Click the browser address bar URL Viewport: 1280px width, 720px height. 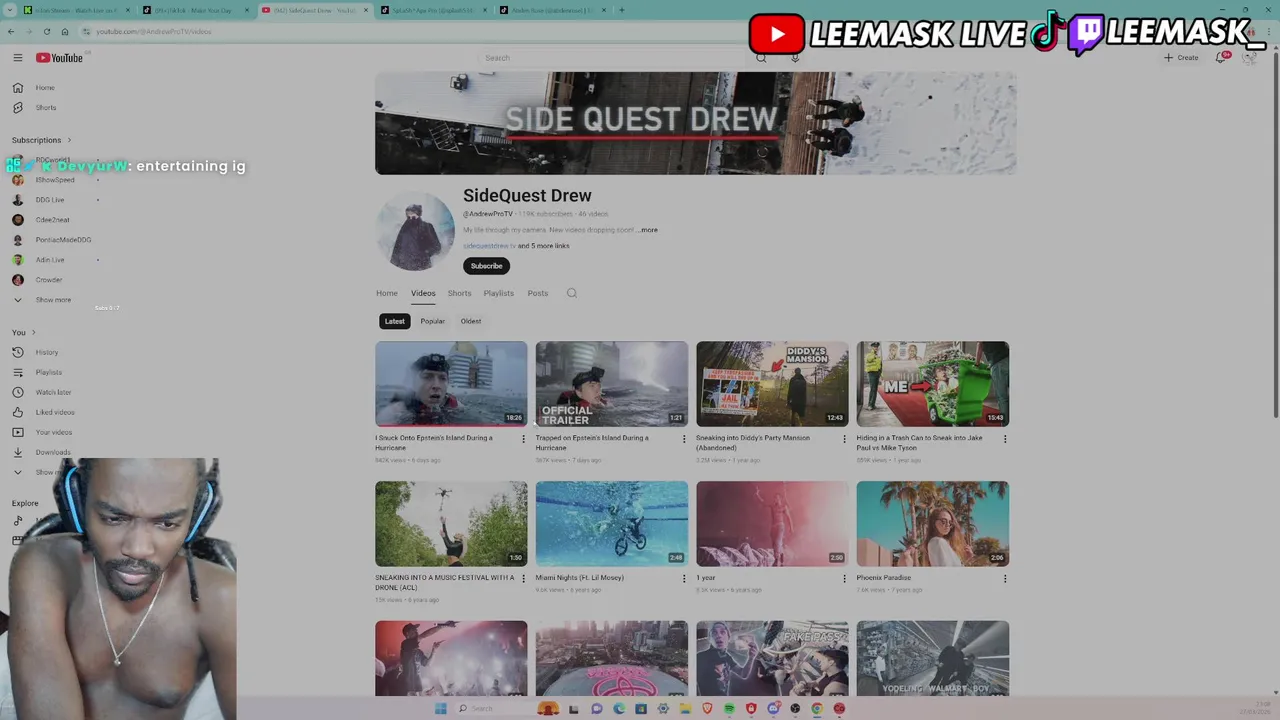[153, 31]
